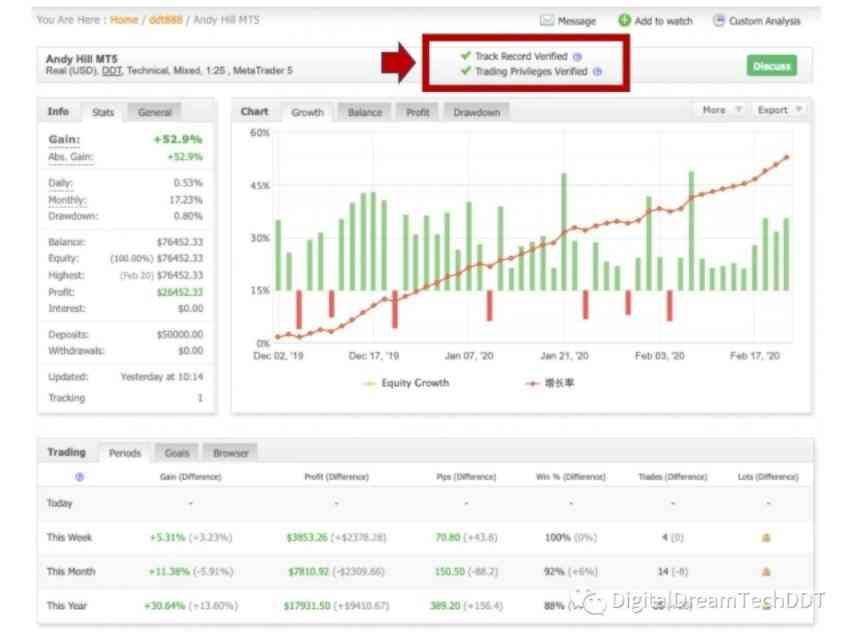Click the red growth line's last data point
The height and width of the screenshot is (640, 853).
click(788, 157)
